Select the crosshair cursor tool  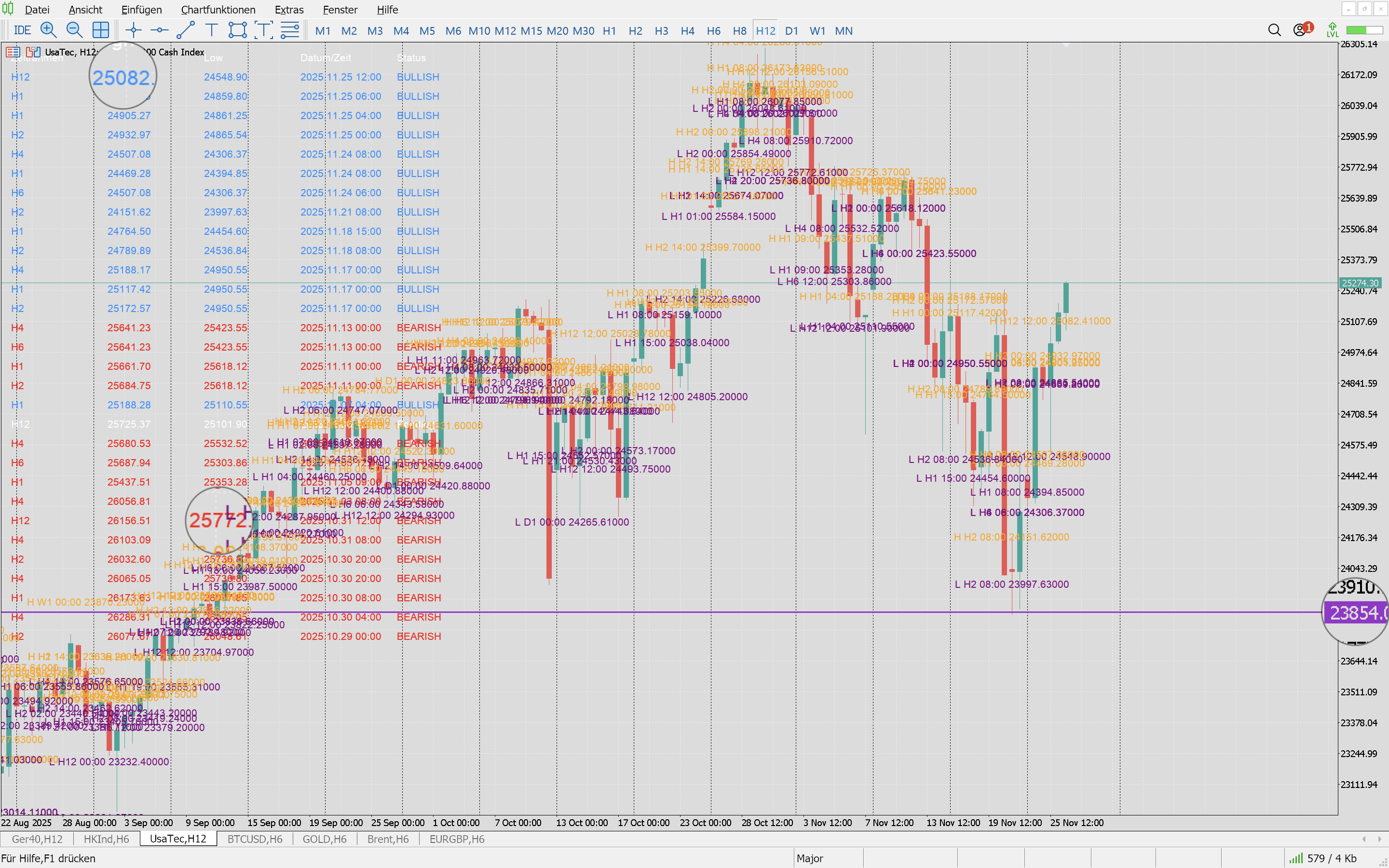click(133, 30)
